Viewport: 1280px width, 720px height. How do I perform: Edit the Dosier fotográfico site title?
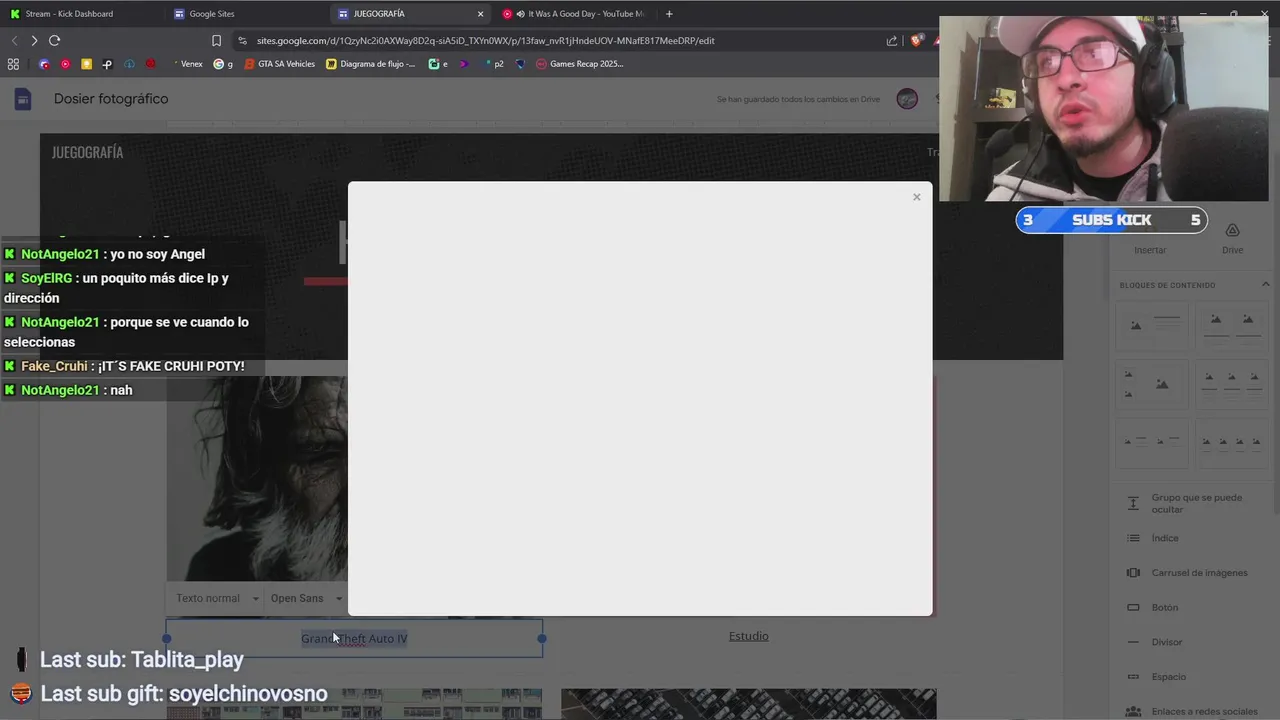pyautogui.click(x=111, y=99)
